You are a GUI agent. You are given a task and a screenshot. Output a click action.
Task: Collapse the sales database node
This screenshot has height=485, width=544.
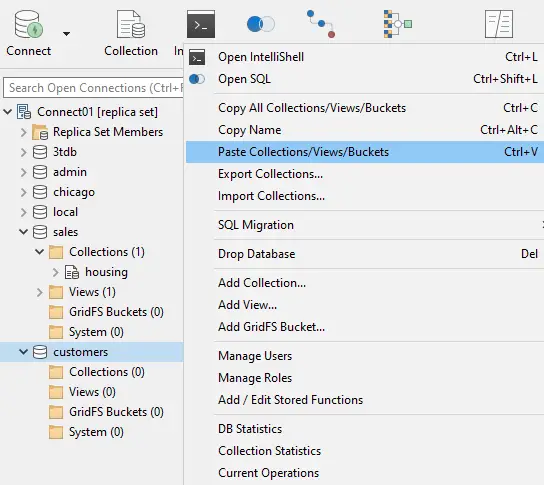tap(23, 232)
